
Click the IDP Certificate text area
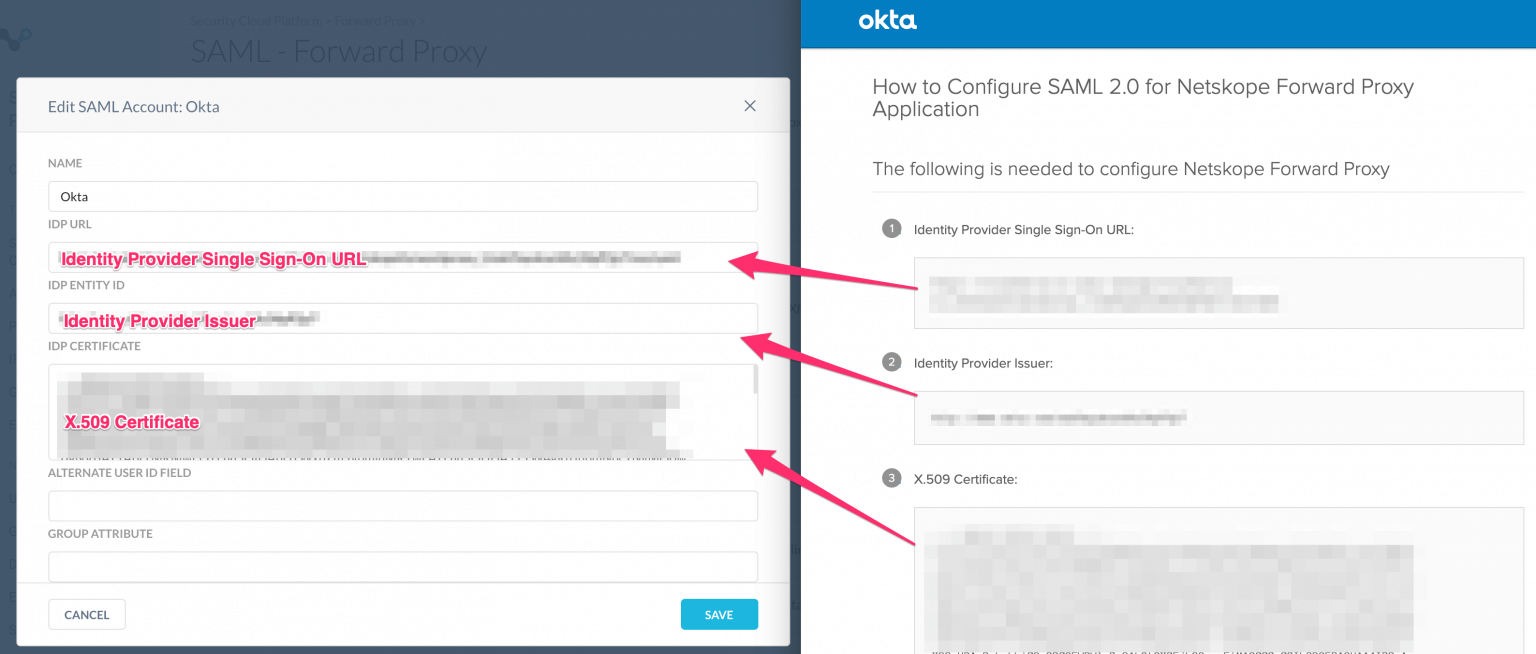pos(403,412)
